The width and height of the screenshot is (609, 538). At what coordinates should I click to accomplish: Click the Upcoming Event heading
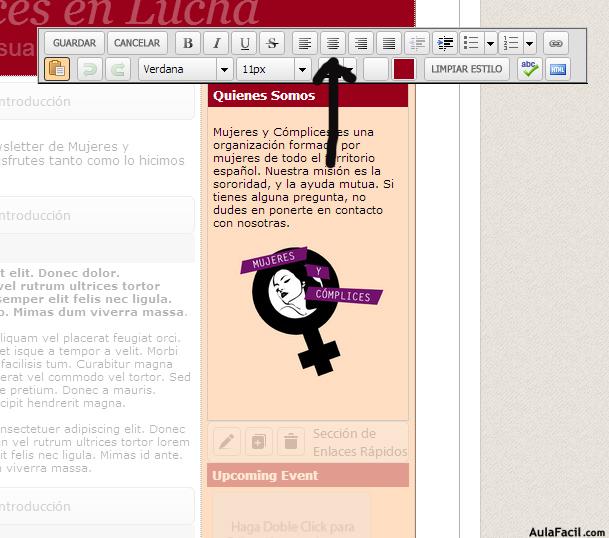click(265, 475)
